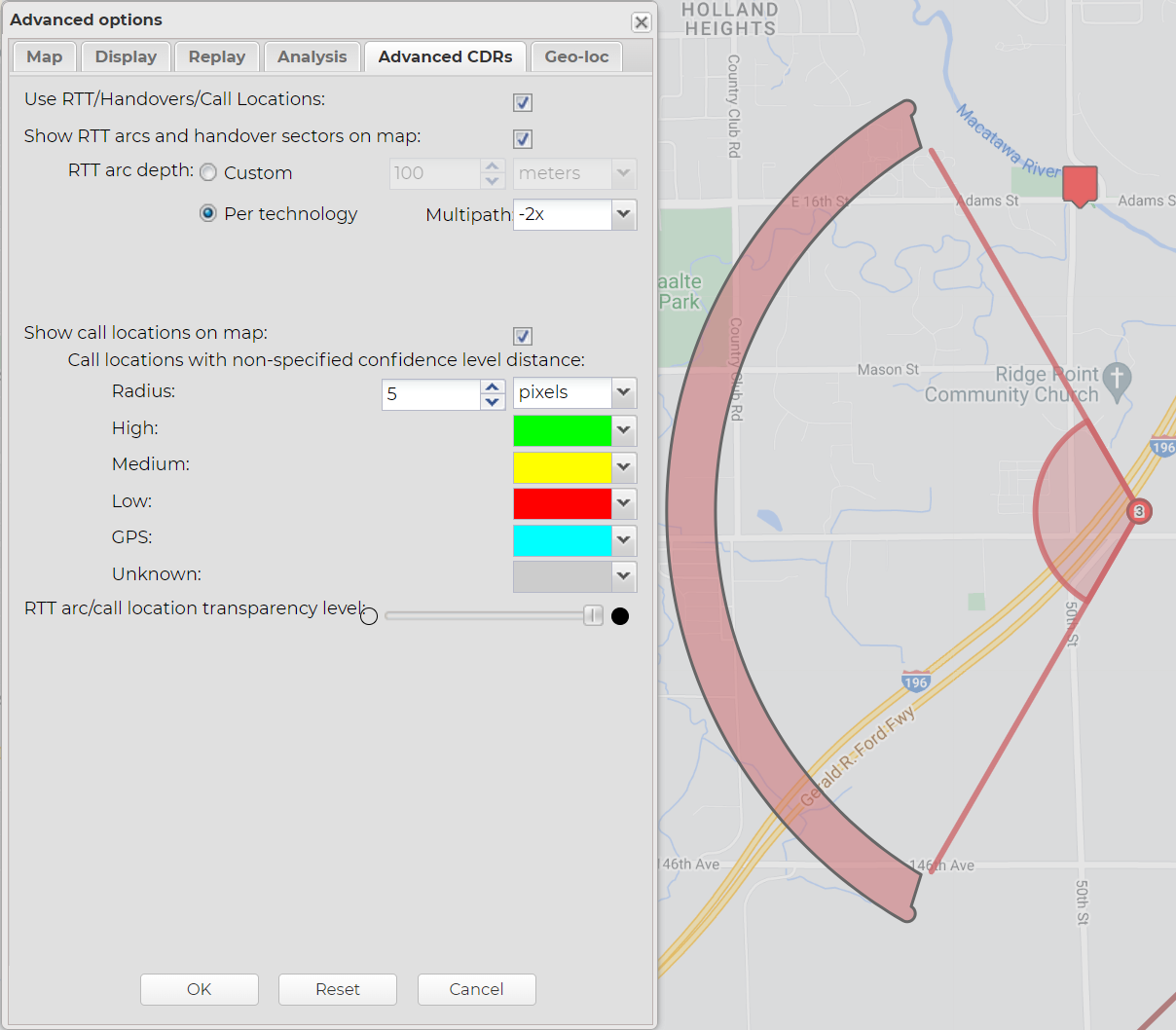Click the empty circle at slider start
Image resolution: width=1176 pixels, height=1030 pixels.
[369, 615]
